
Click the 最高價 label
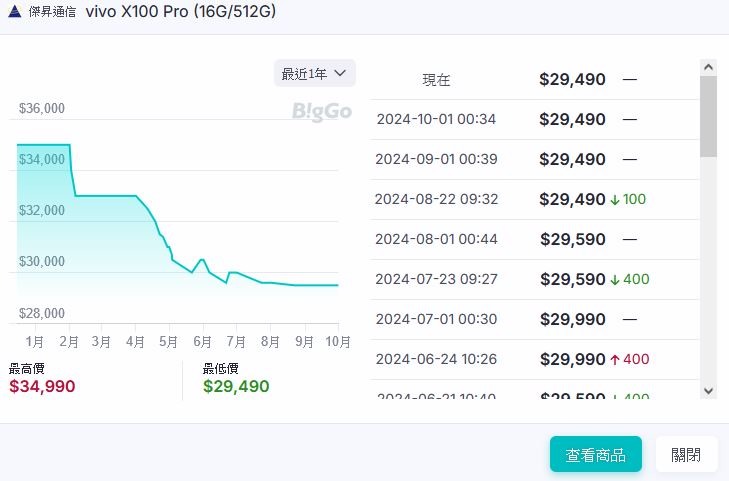[x=27, y=369]
